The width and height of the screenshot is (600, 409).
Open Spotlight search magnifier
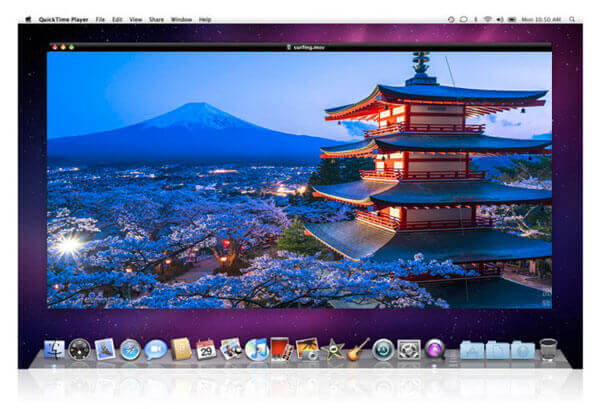pos(572,19)
